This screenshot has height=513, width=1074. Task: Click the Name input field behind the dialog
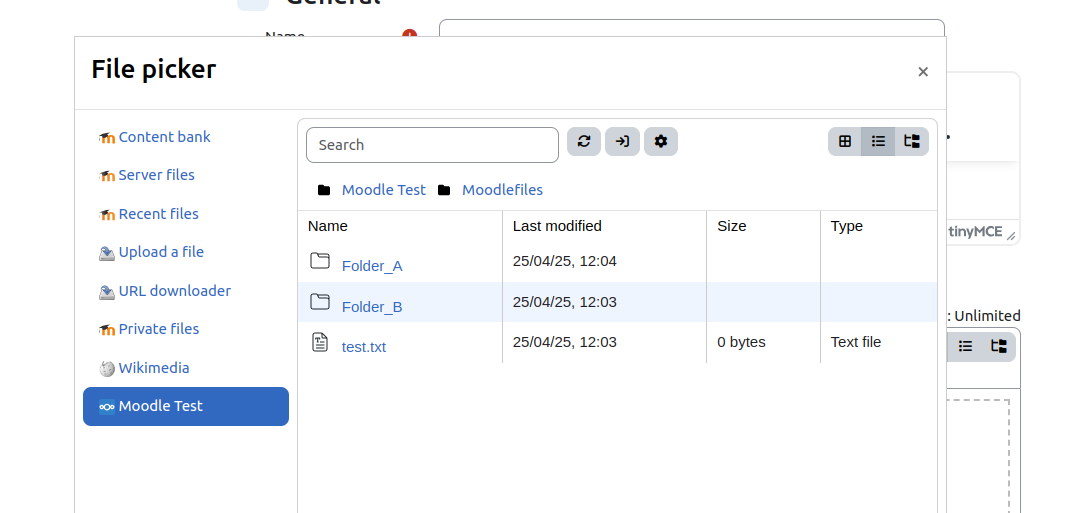point(692,28)
